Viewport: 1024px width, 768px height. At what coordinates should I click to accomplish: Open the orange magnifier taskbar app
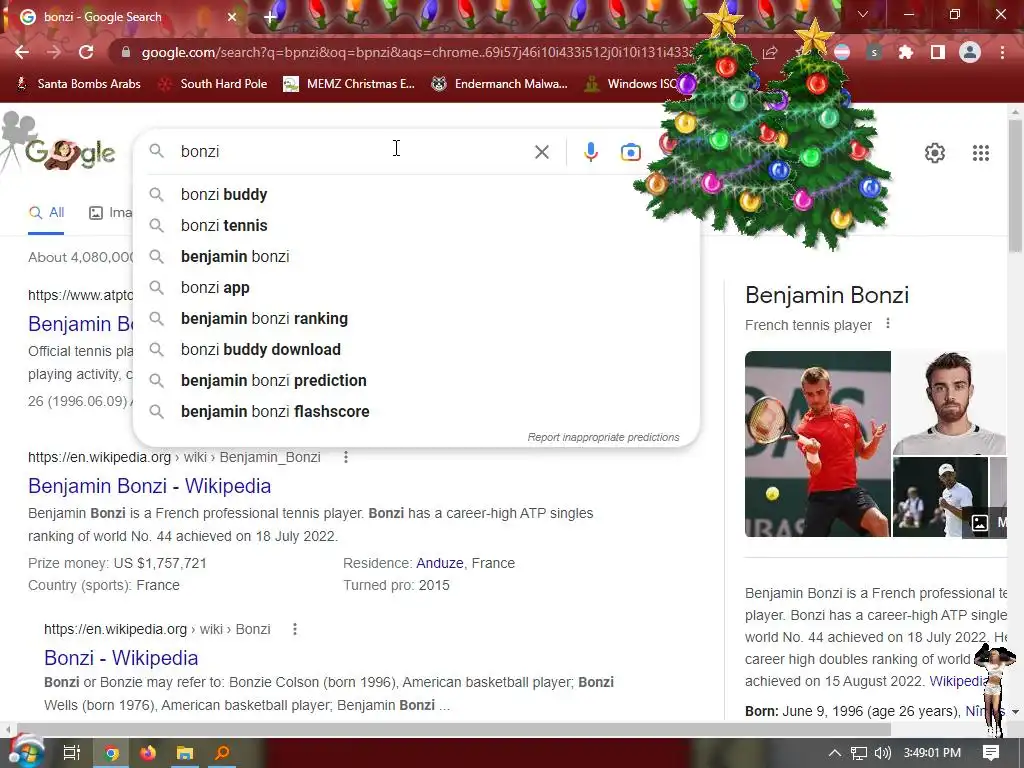(222, 753)
